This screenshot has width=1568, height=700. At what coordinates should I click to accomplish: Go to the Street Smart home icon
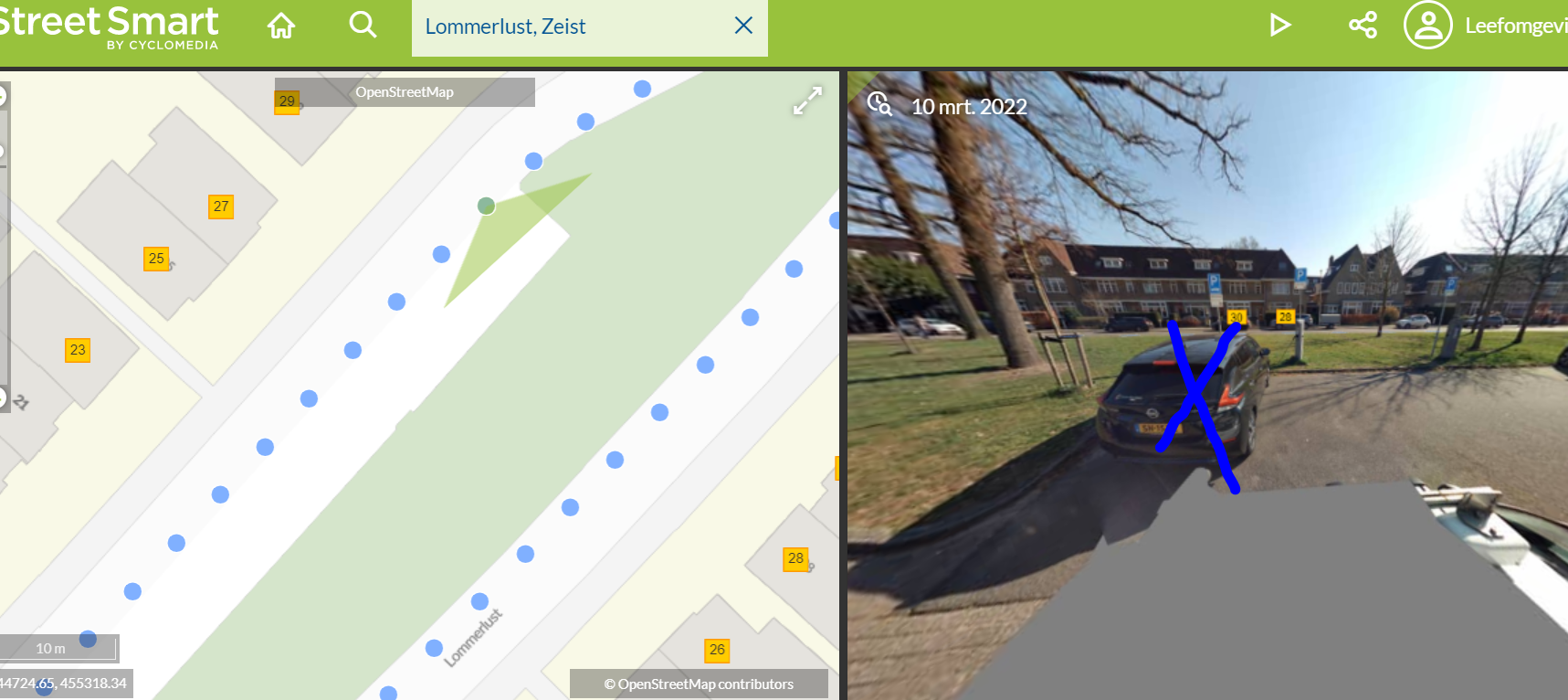coord(281,26)
